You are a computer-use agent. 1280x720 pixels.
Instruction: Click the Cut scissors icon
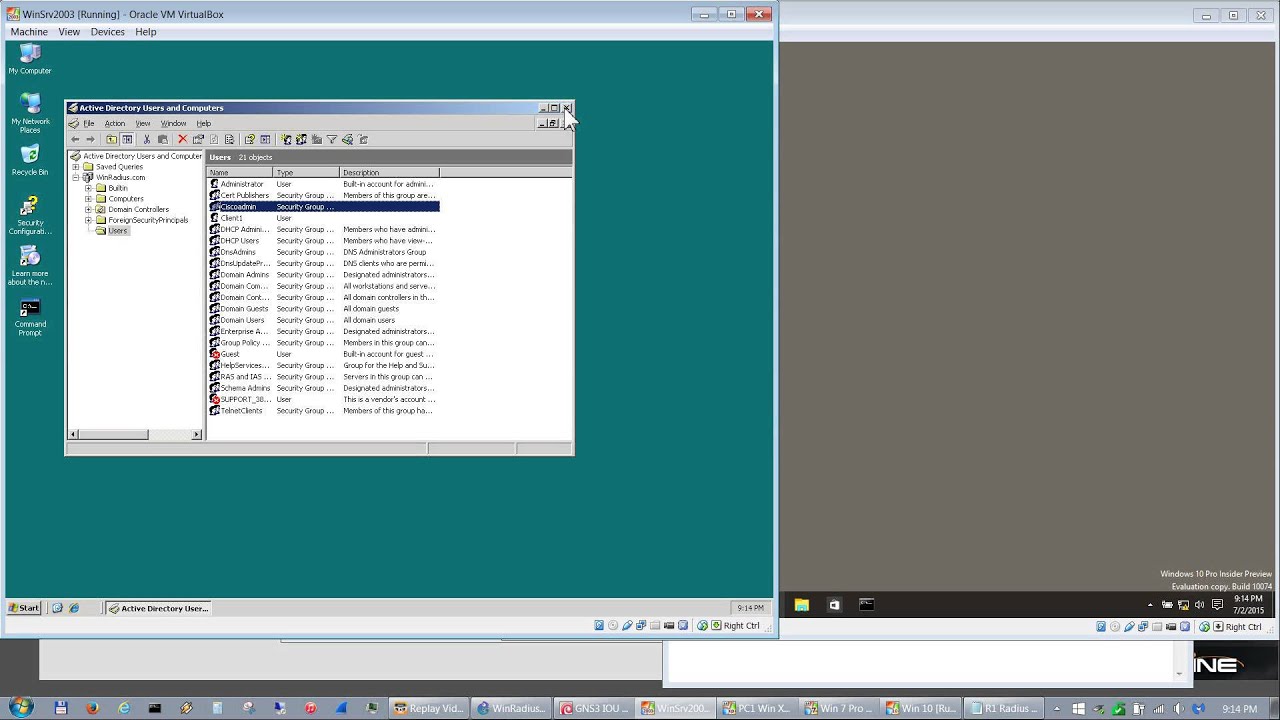(x=147, y=139)
